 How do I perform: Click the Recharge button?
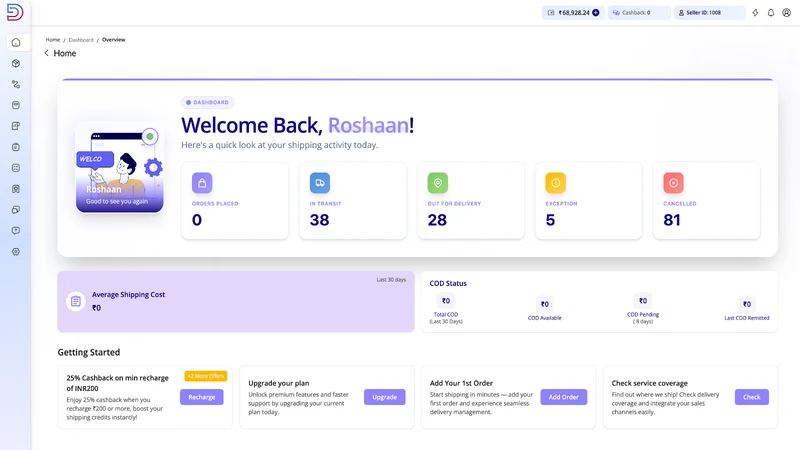[202, 397]
